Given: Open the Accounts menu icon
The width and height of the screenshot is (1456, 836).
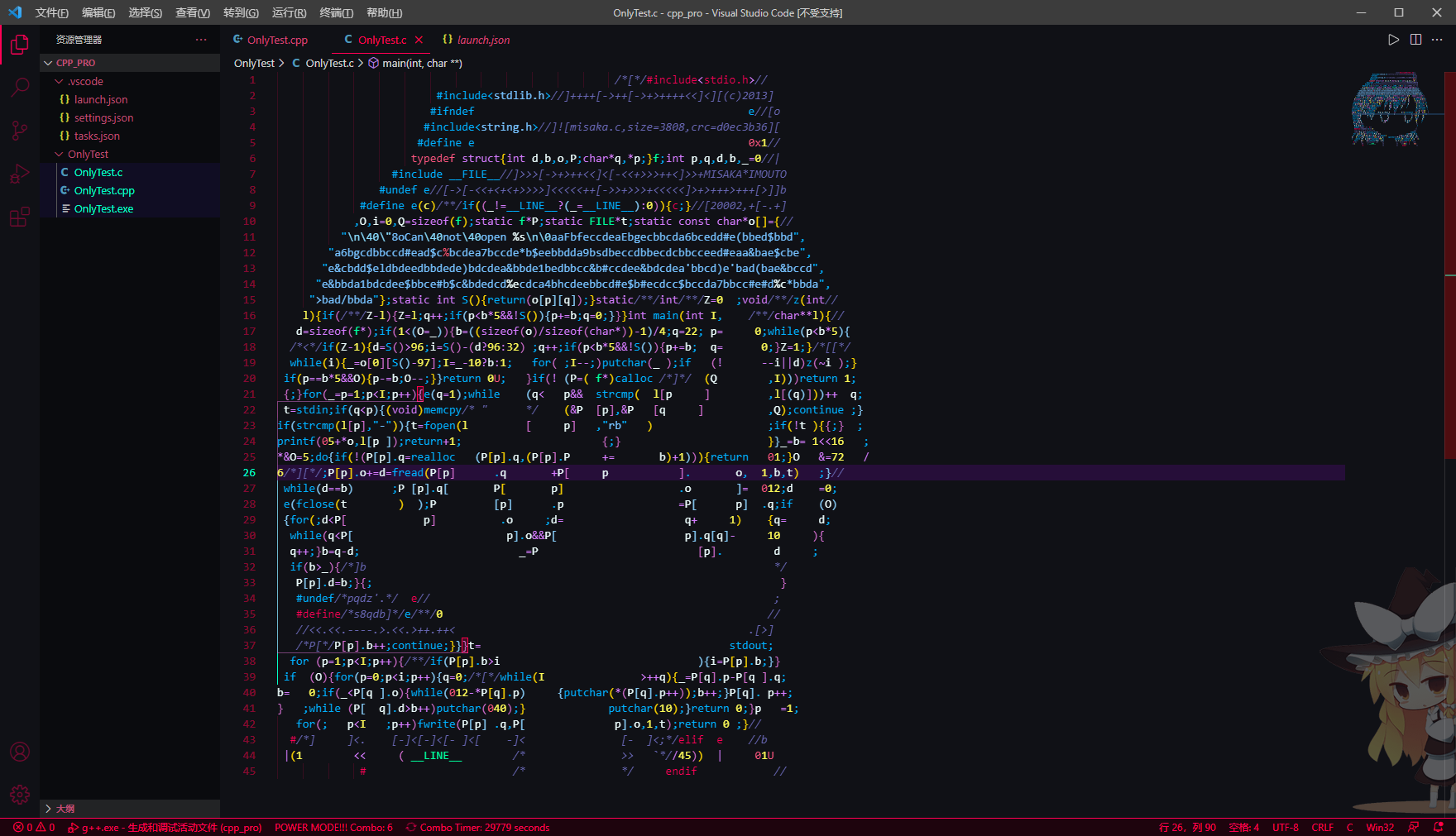Looking at the screenshot, I should [20, 752].
